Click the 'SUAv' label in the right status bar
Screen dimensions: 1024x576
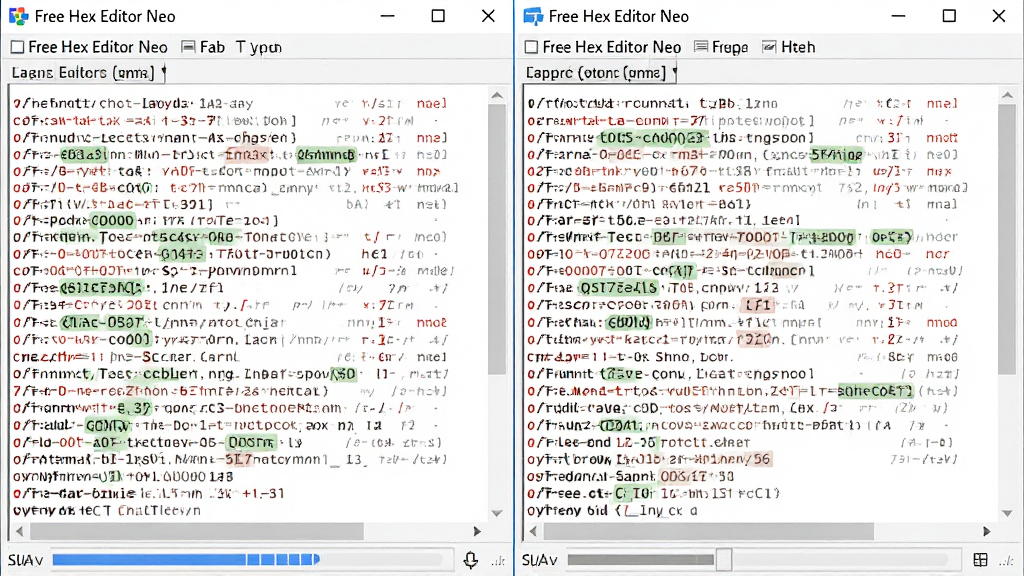[x=539, y=560]
